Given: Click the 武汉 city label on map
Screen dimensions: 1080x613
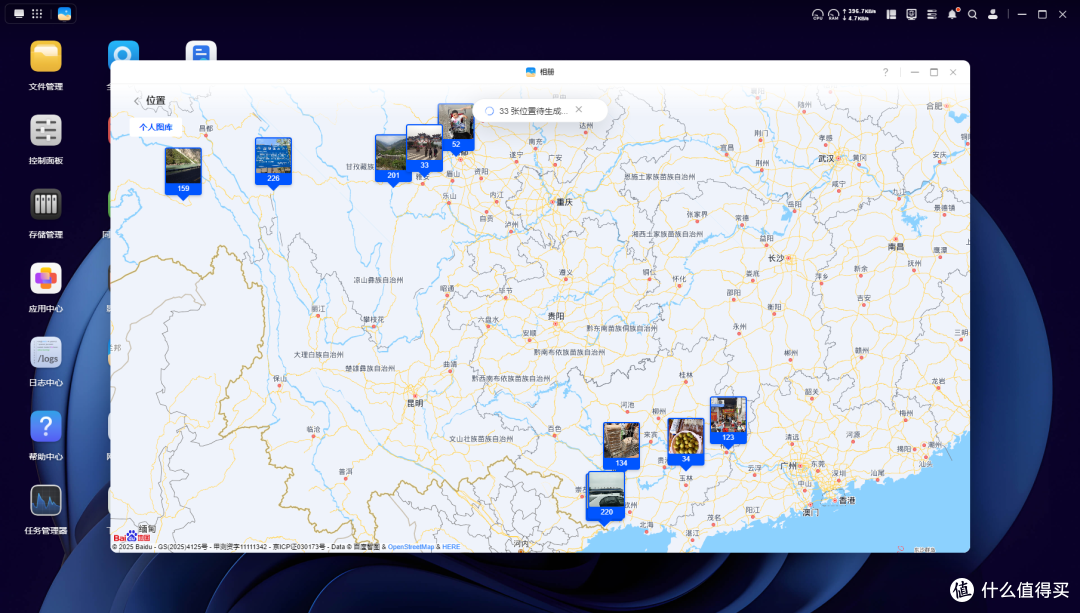Looking at the screenshot, I should [x=826, y=158].
